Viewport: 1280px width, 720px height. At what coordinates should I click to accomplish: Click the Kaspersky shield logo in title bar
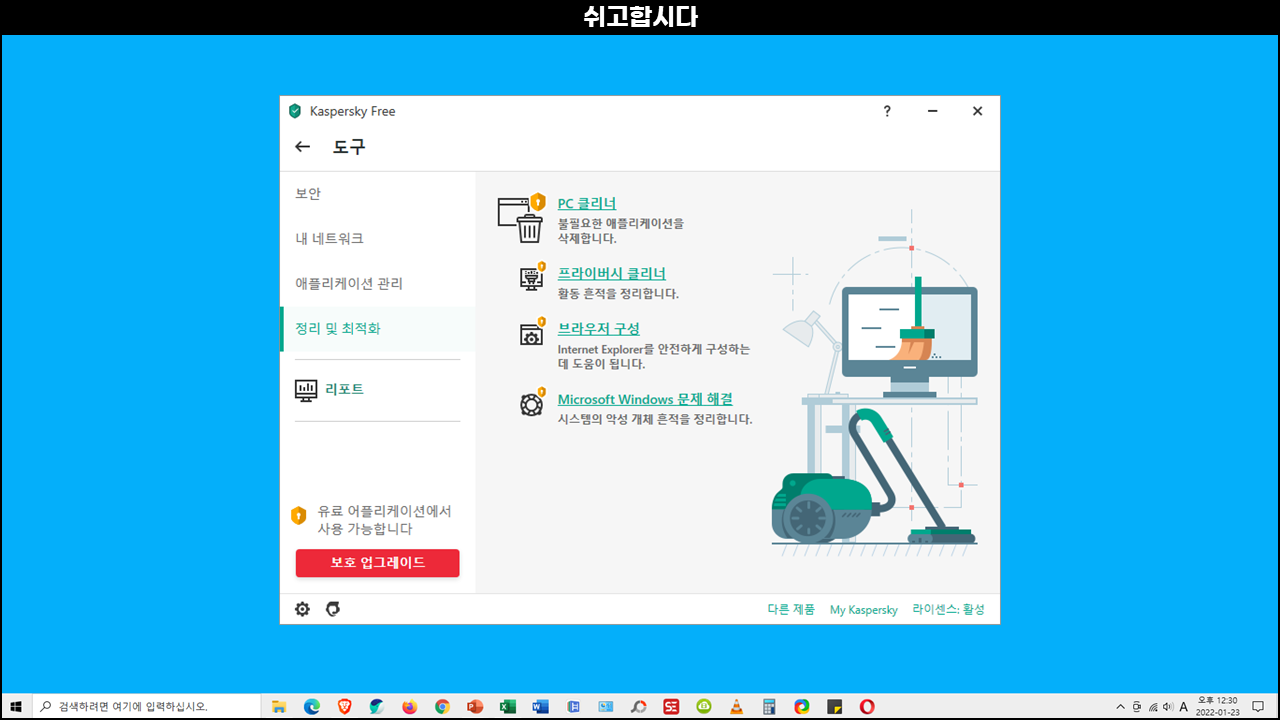pos(295,111)
